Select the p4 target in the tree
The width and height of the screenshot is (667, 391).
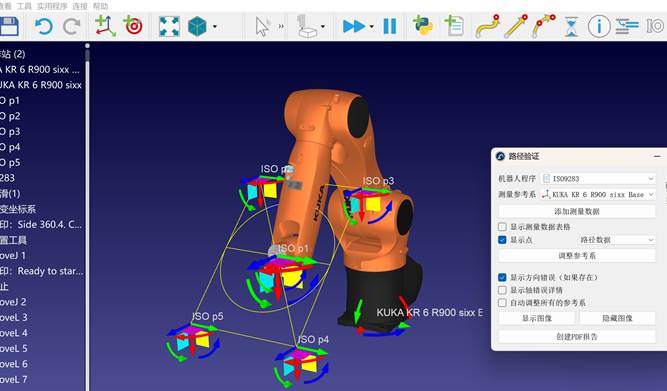(10, 147)
